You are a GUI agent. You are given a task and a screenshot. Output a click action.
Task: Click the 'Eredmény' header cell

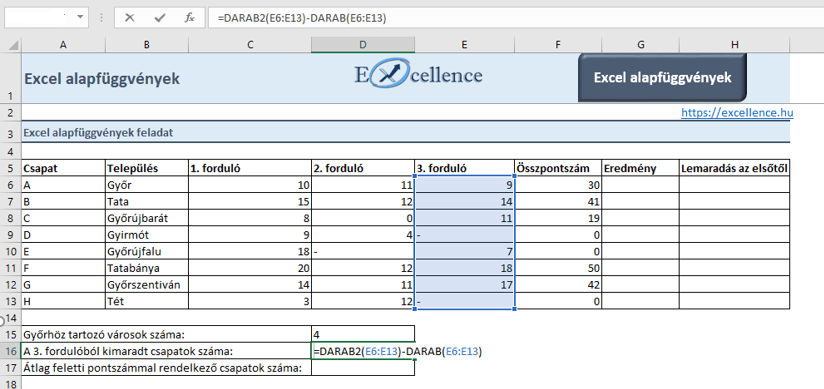(x=640, y=169)
